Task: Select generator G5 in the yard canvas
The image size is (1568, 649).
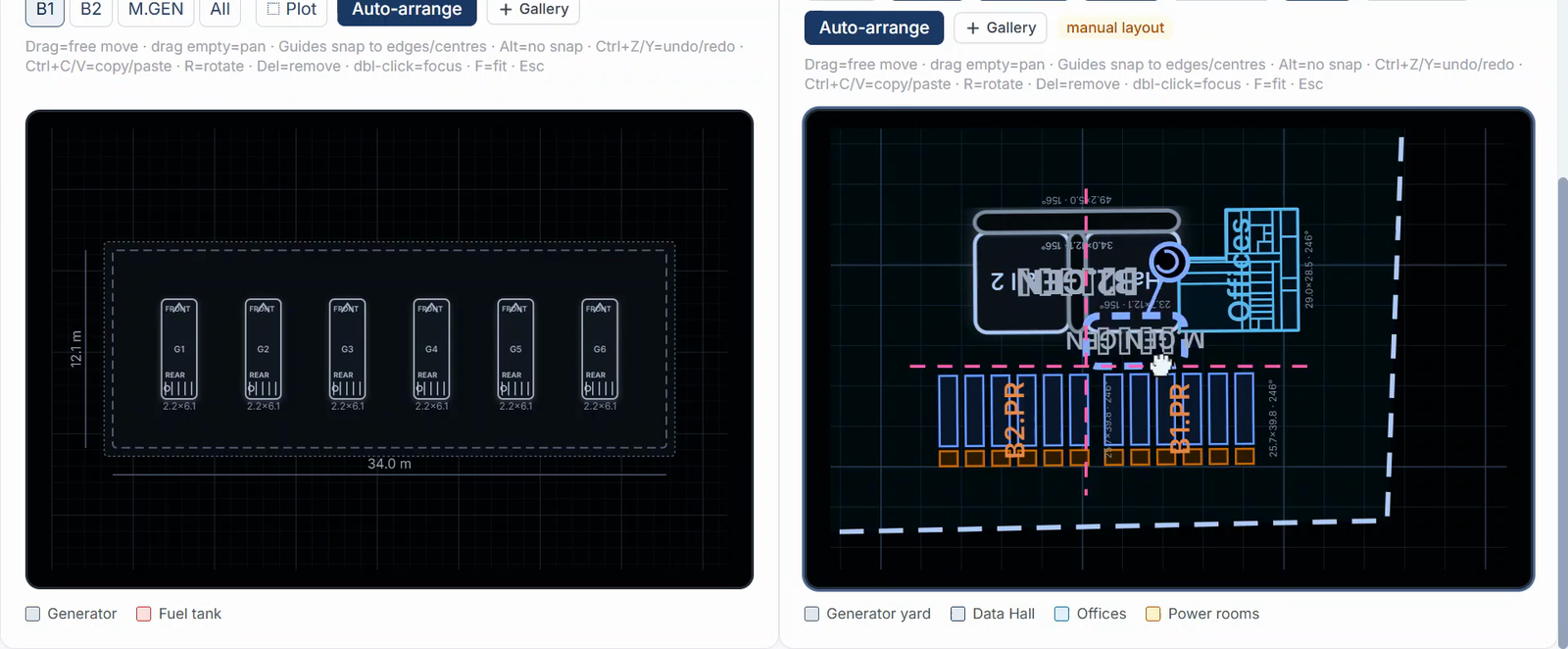Action: [515, 349]
